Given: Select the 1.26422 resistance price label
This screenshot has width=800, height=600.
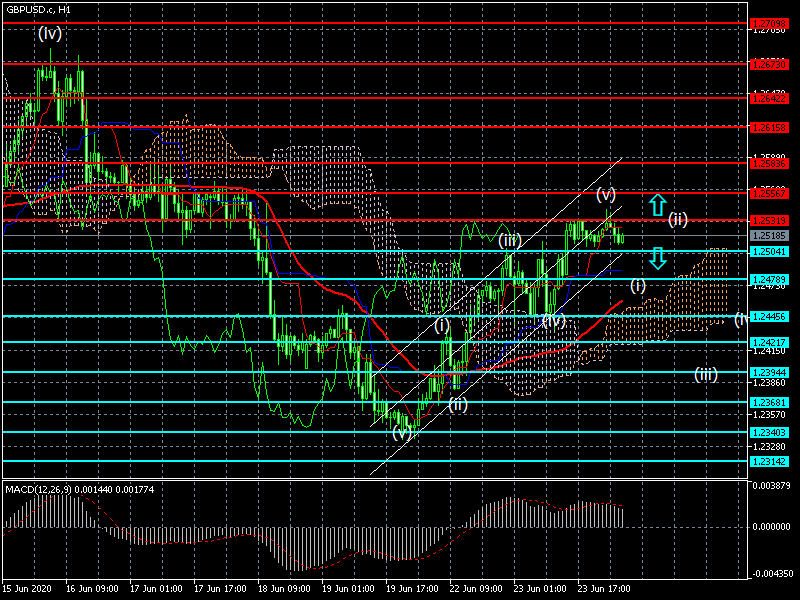Looking at the screenshot, I should [x=768, y=98].
